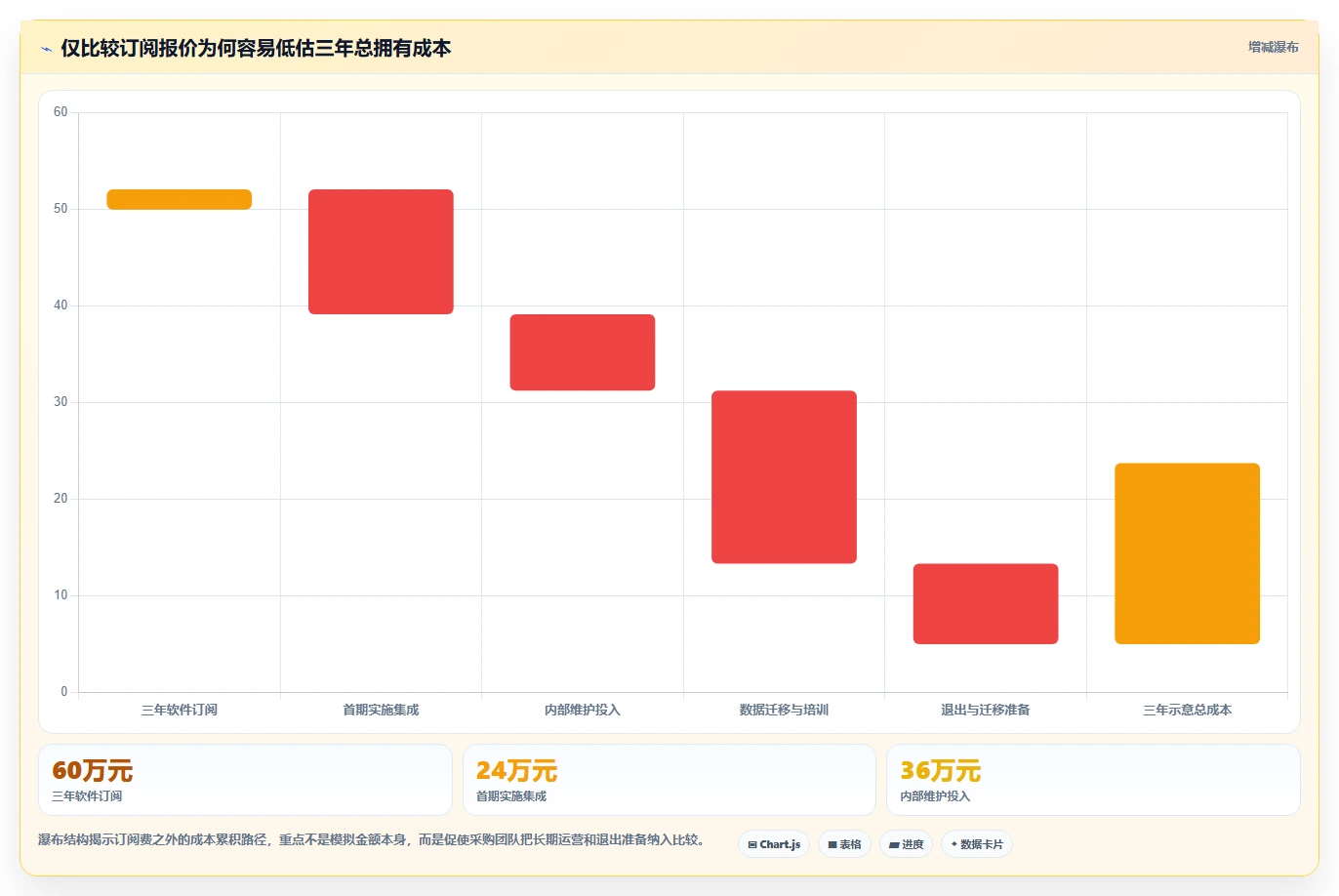Screen dimensions: 1339x896
Task: Click the x-axis label 三年软件订阅
Action: [180, 710]
